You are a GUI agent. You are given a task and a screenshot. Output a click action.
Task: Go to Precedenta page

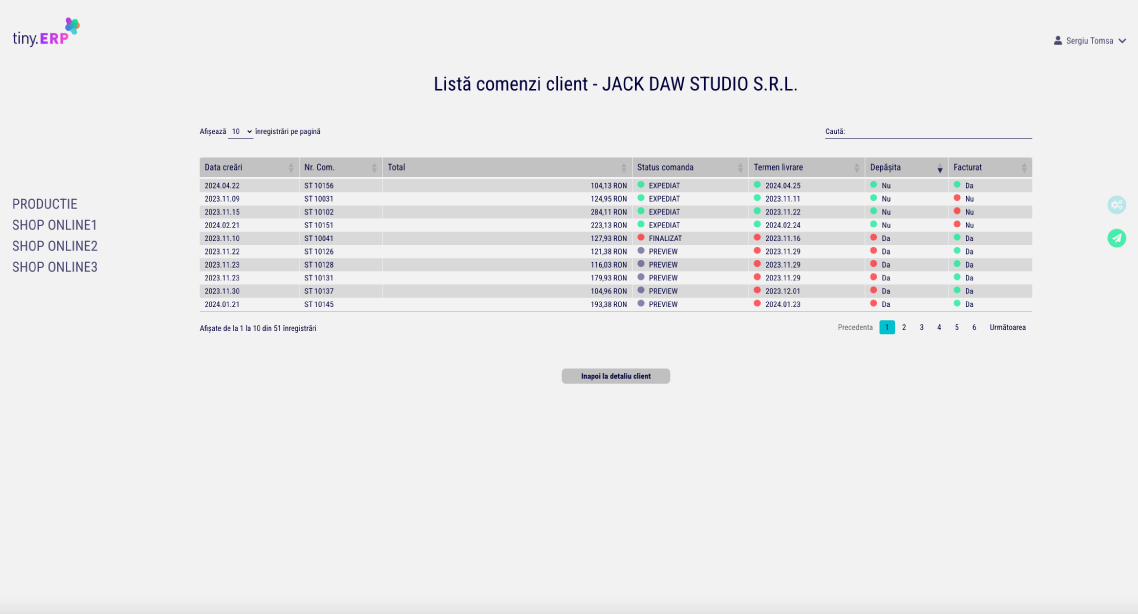[x=855, y=327]
